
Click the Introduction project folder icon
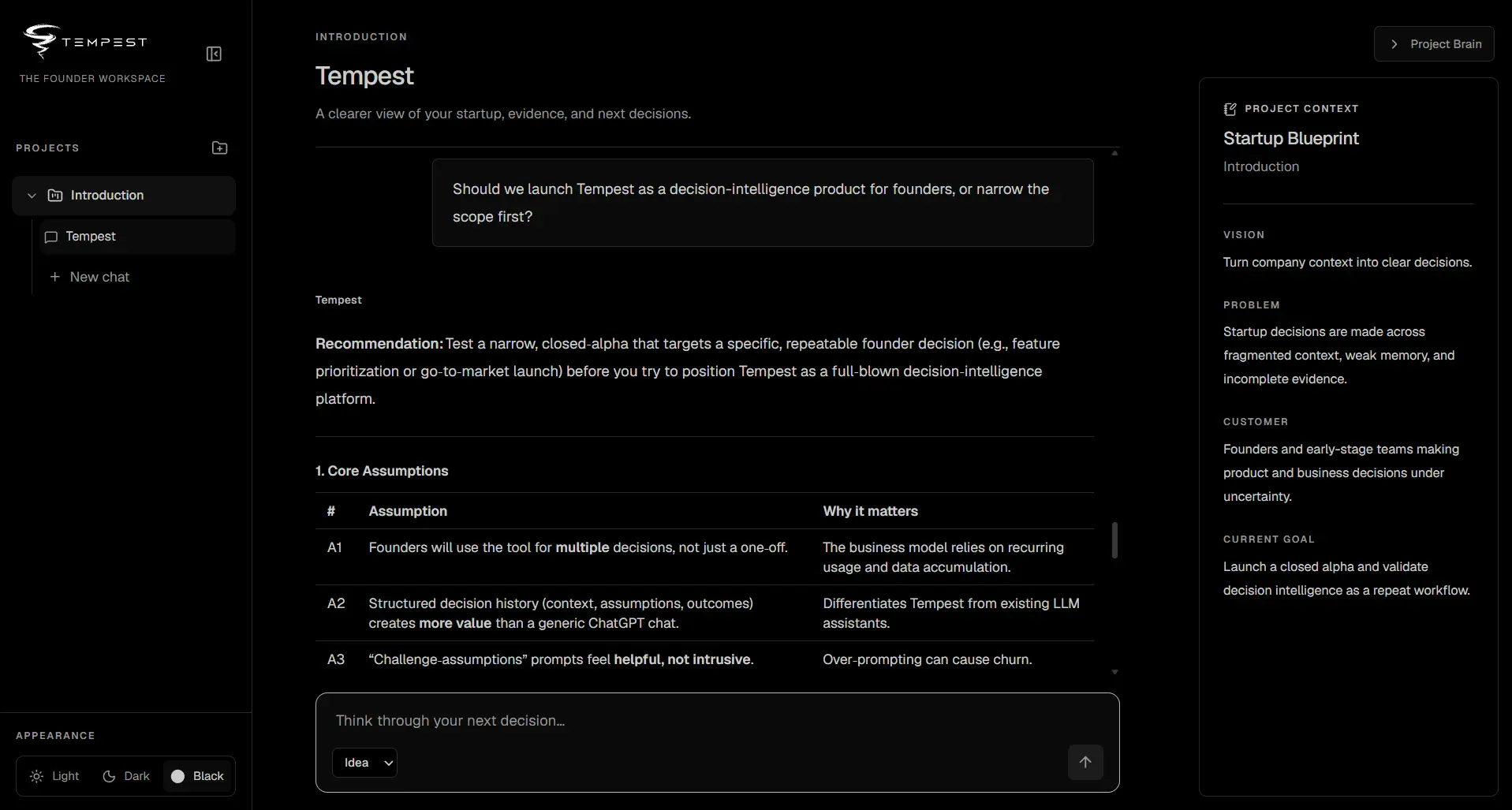[x=55, y=195]
